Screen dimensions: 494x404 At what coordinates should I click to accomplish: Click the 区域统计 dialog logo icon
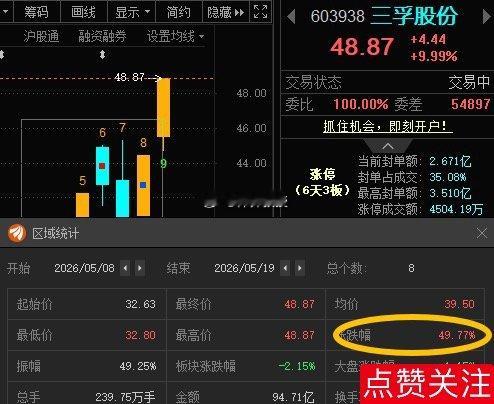pyautogui.click(x=17, y=233)
